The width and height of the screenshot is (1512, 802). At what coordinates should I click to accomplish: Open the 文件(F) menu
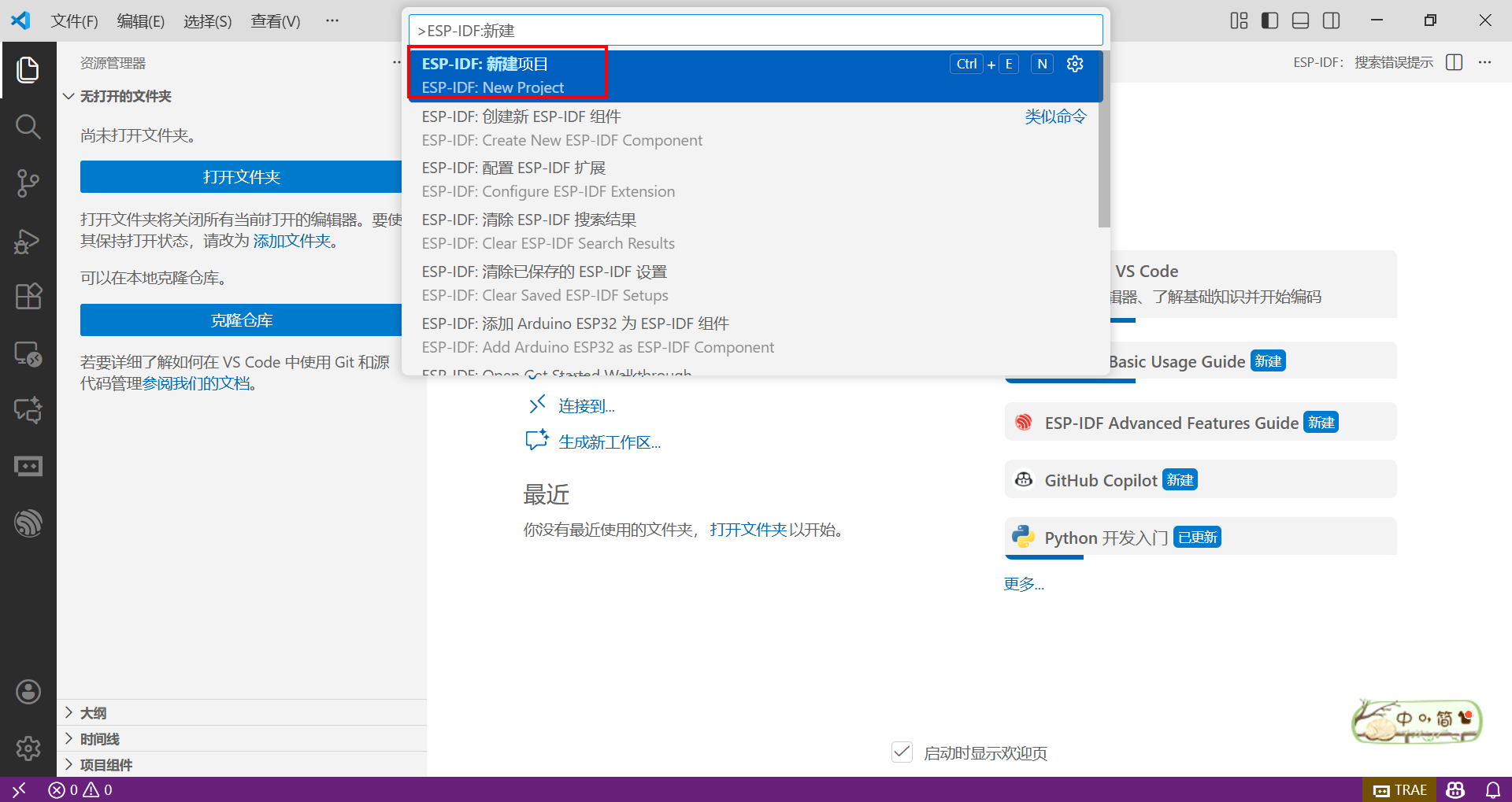[75, 21]
